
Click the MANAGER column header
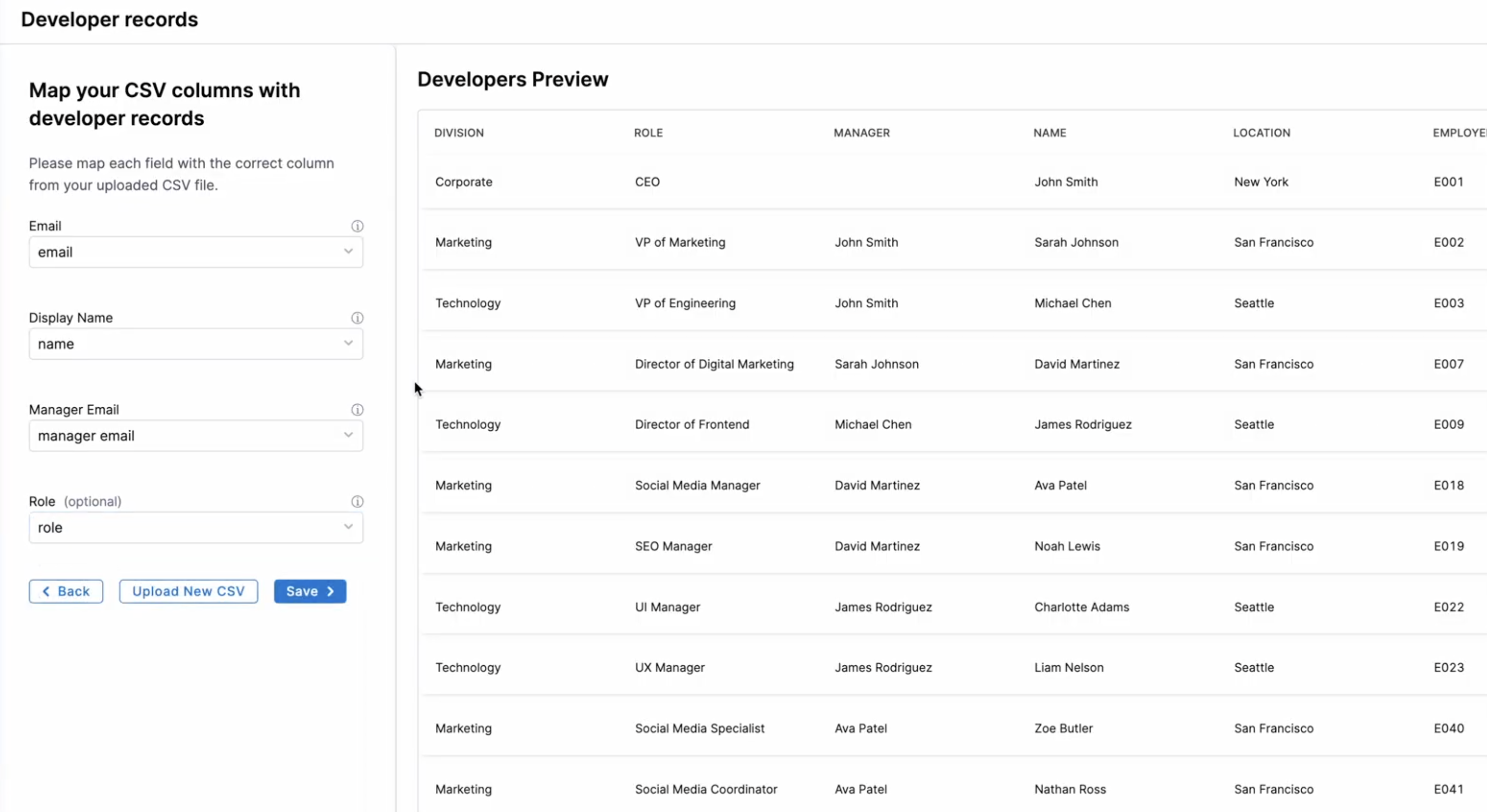861,133
